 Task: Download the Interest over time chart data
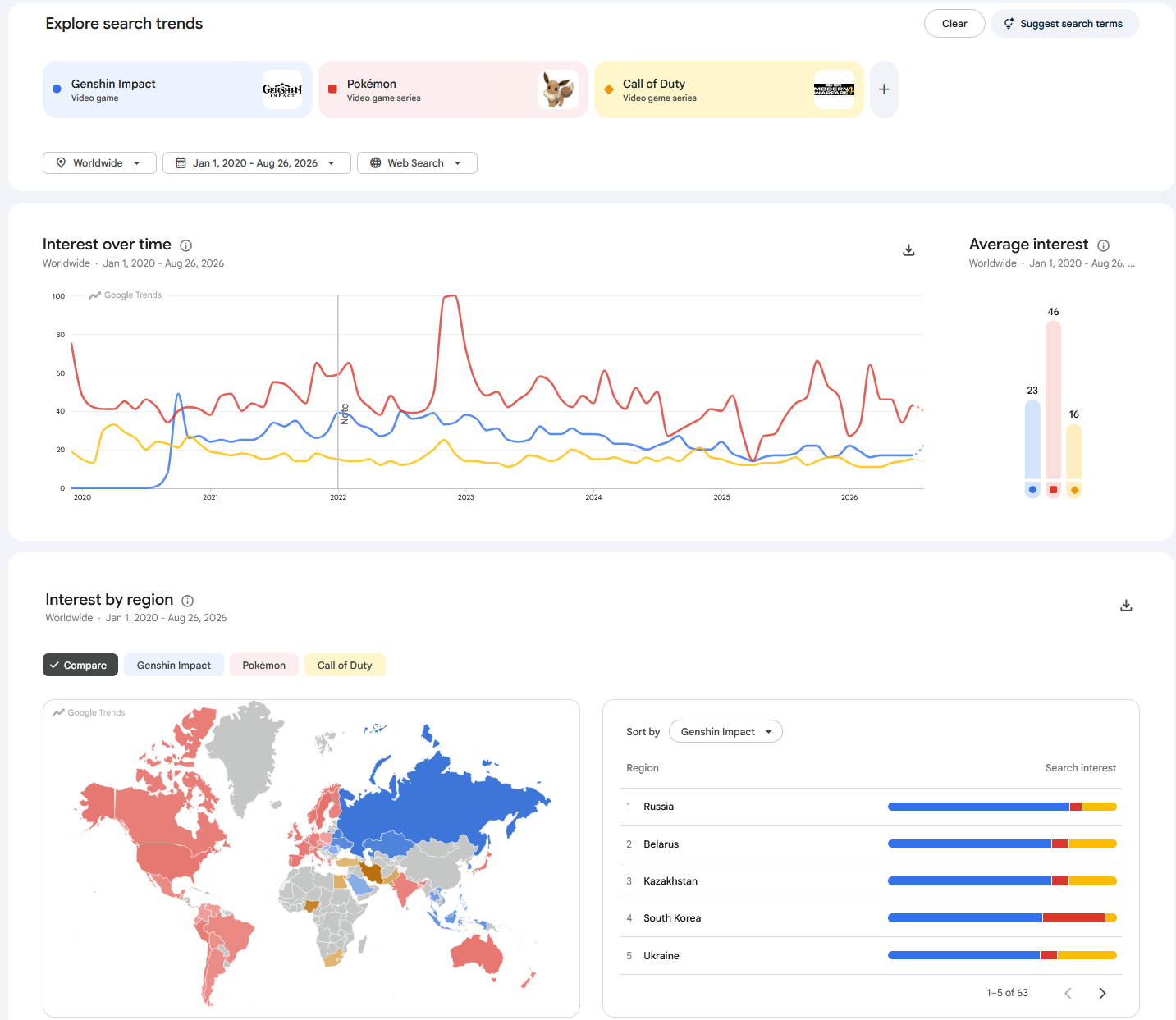908,250
